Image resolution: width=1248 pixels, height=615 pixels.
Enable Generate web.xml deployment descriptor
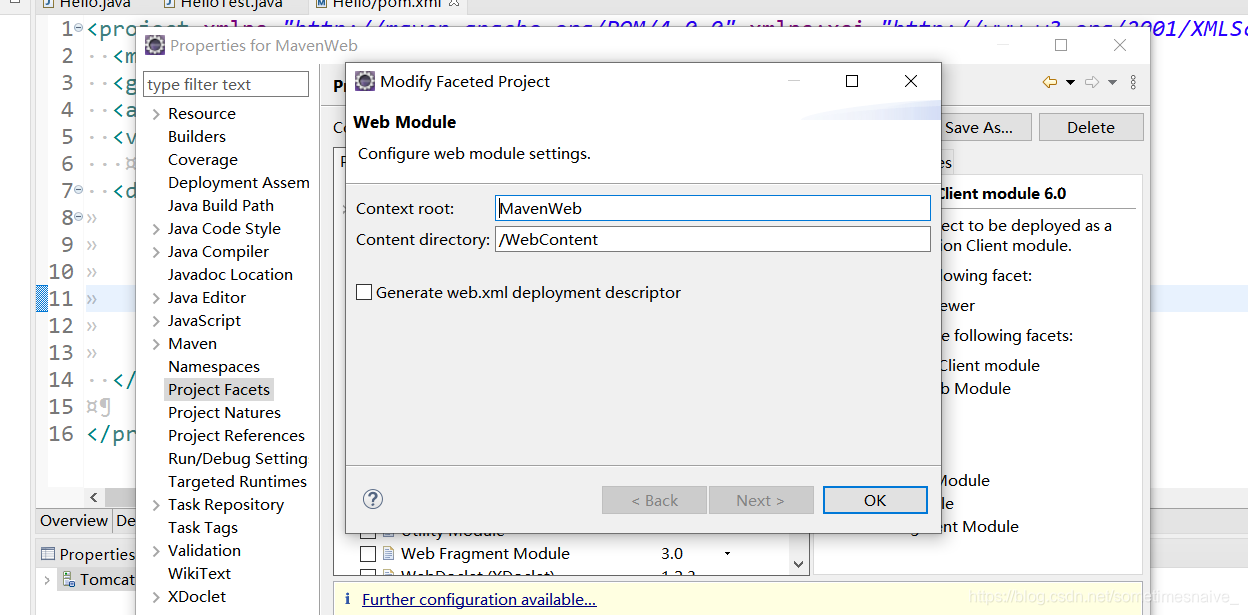(x=364, y=293)
